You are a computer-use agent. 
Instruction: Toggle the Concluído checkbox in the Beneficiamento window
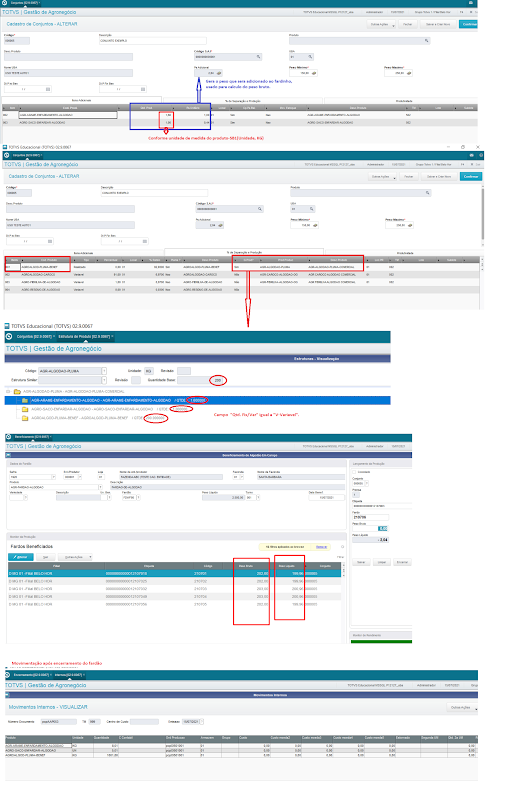pyautogui.click(x=354, y=472)
